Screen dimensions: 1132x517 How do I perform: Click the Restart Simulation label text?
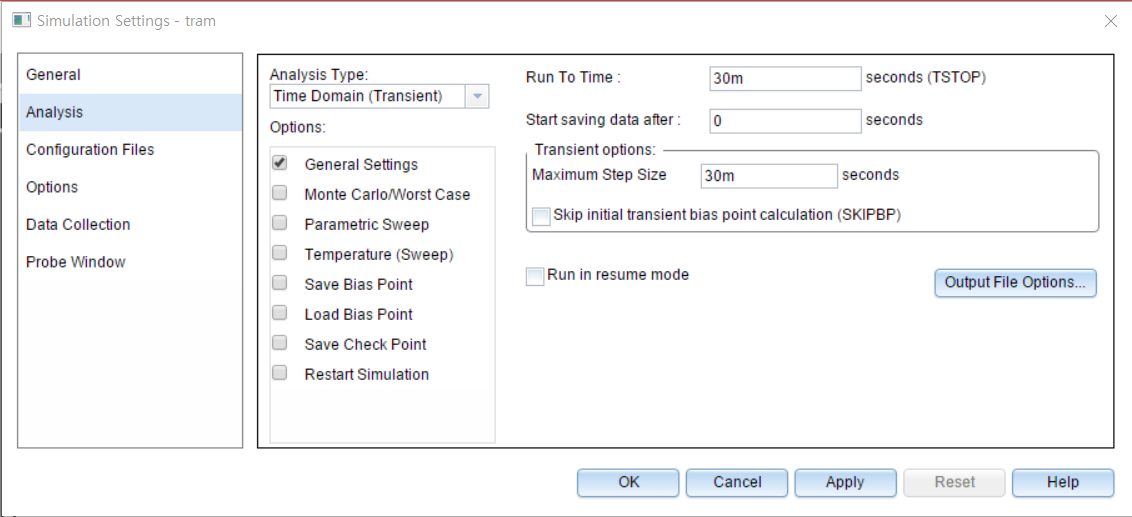(367, 375)
